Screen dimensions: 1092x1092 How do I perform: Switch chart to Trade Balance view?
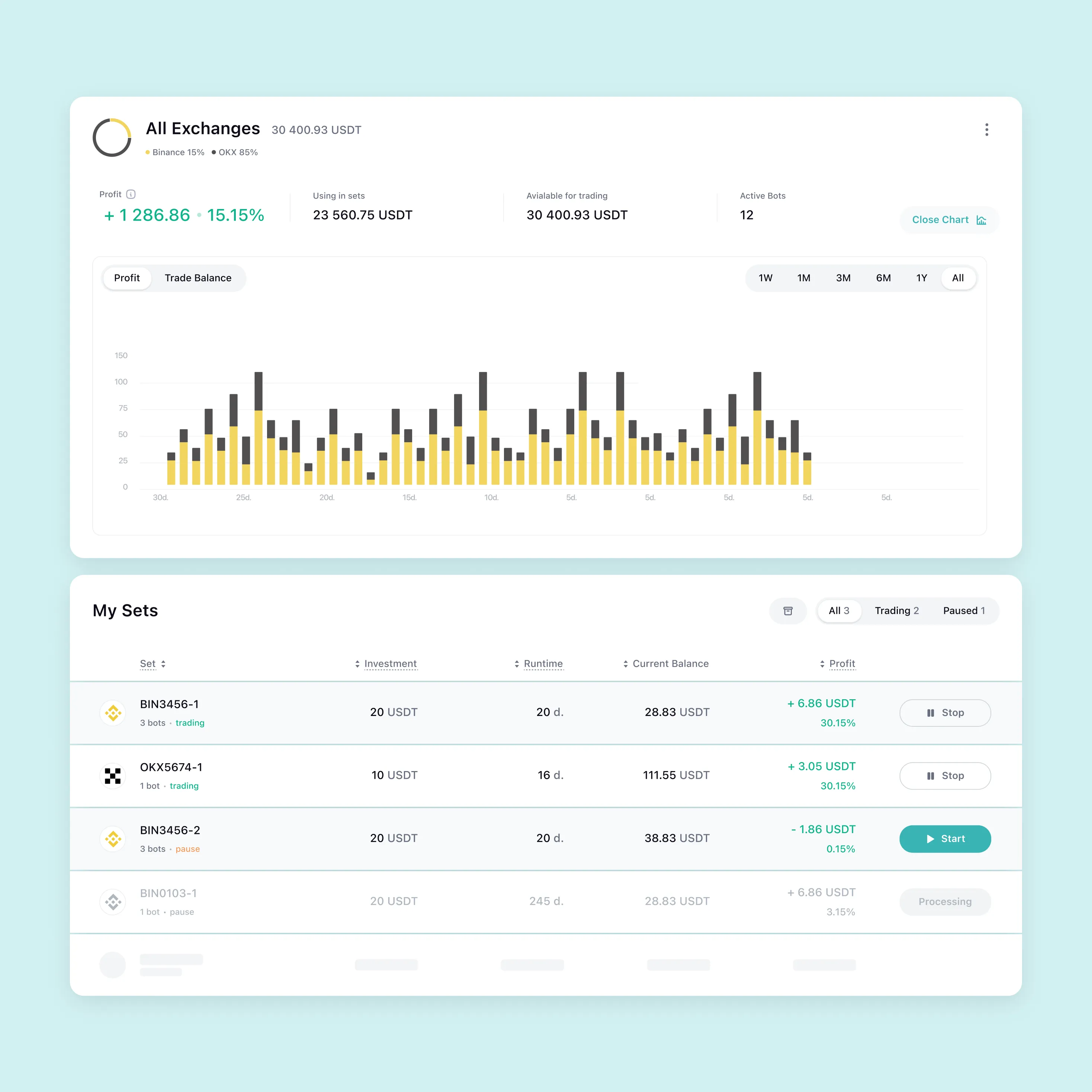(x=198, y=278)
